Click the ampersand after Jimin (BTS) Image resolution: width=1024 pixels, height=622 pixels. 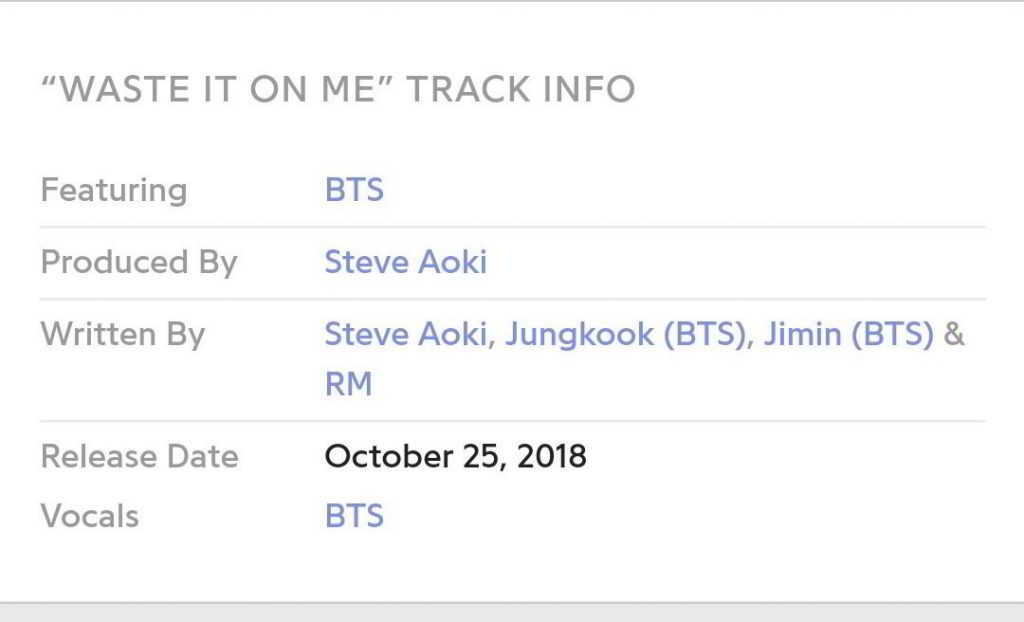954,334
